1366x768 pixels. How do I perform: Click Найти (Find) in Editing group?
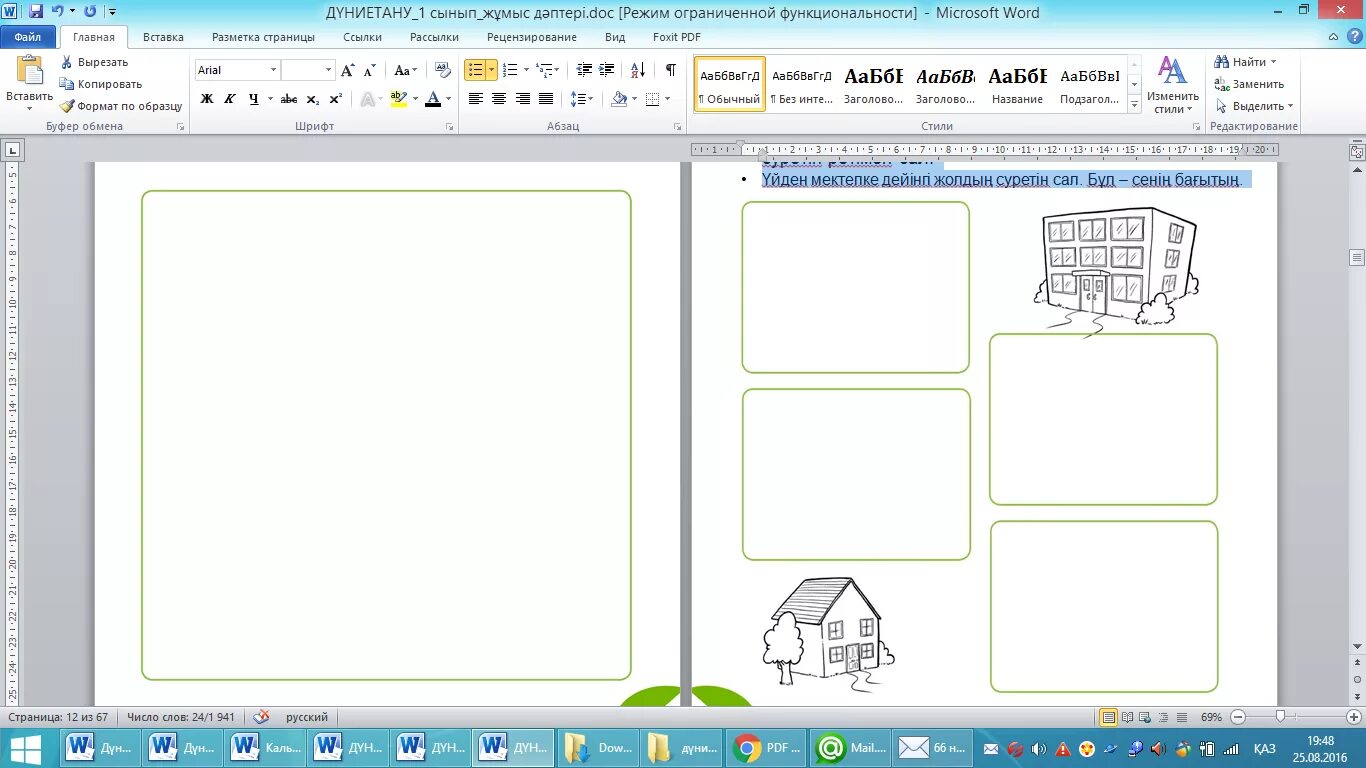click(1248, 62)
